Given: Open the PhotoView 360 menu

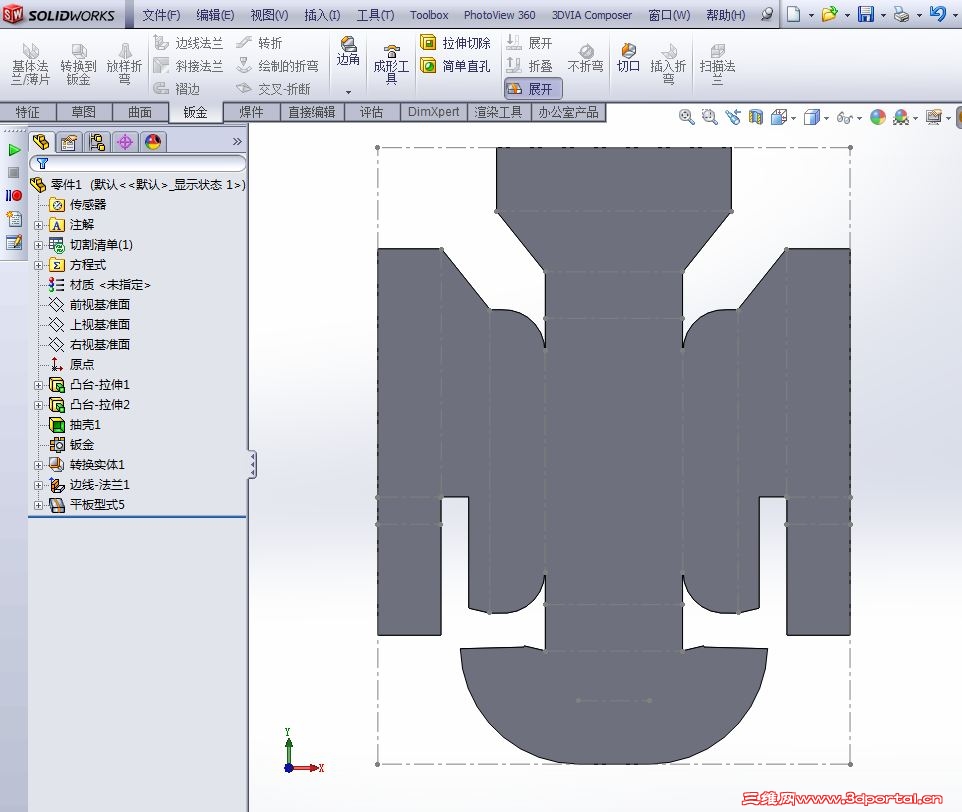Looking at the screenshot, I should pos(499,15).
